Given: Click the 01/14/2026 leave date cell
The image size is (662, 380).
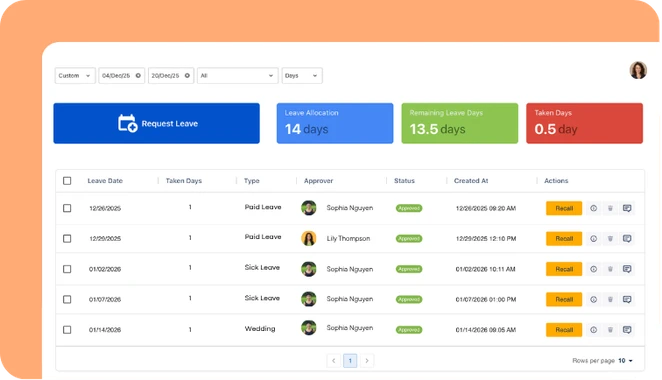Looking at the screenshot, I should pyautogui.click(x=105, y=330).
